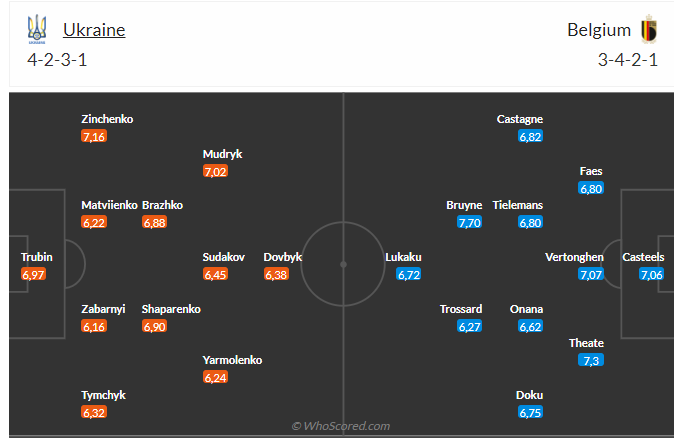The width and height of the screenshot is (674, 438).
Task: Select player Yarmolenko on the pitch
Action: point(233,360)
